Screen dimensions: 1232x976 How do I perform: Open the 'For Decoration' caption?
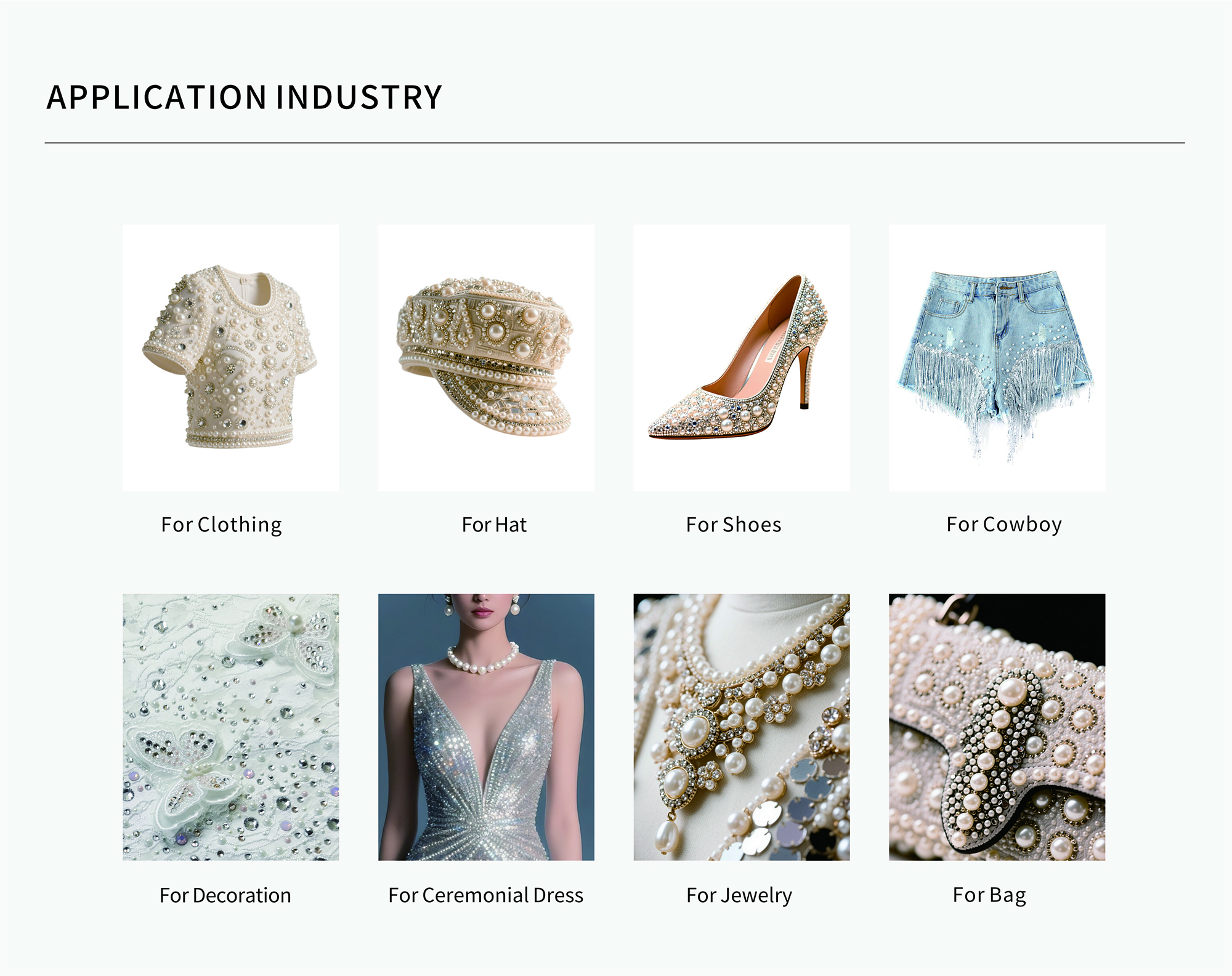[225, 895]
